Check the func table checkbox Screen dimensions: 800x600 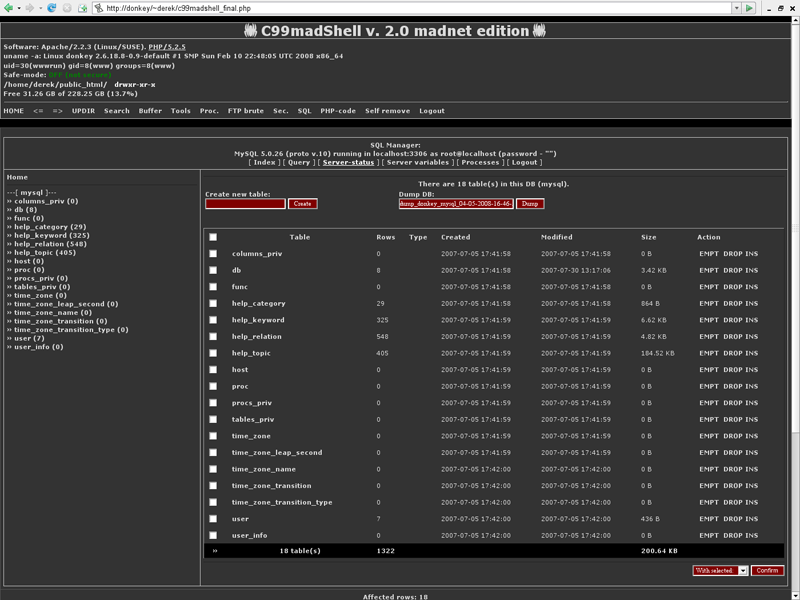click(x=213, y=287)
